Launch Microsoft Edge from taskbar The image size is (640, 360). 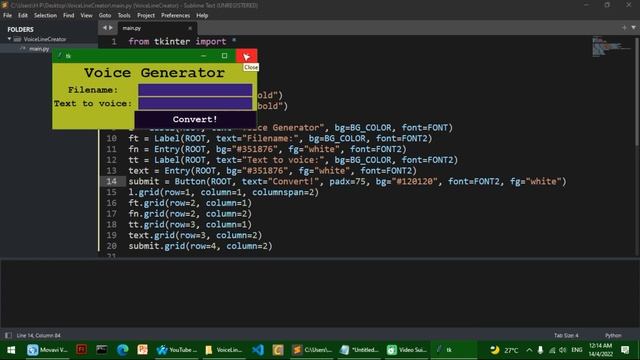click(x=122, y=350)
